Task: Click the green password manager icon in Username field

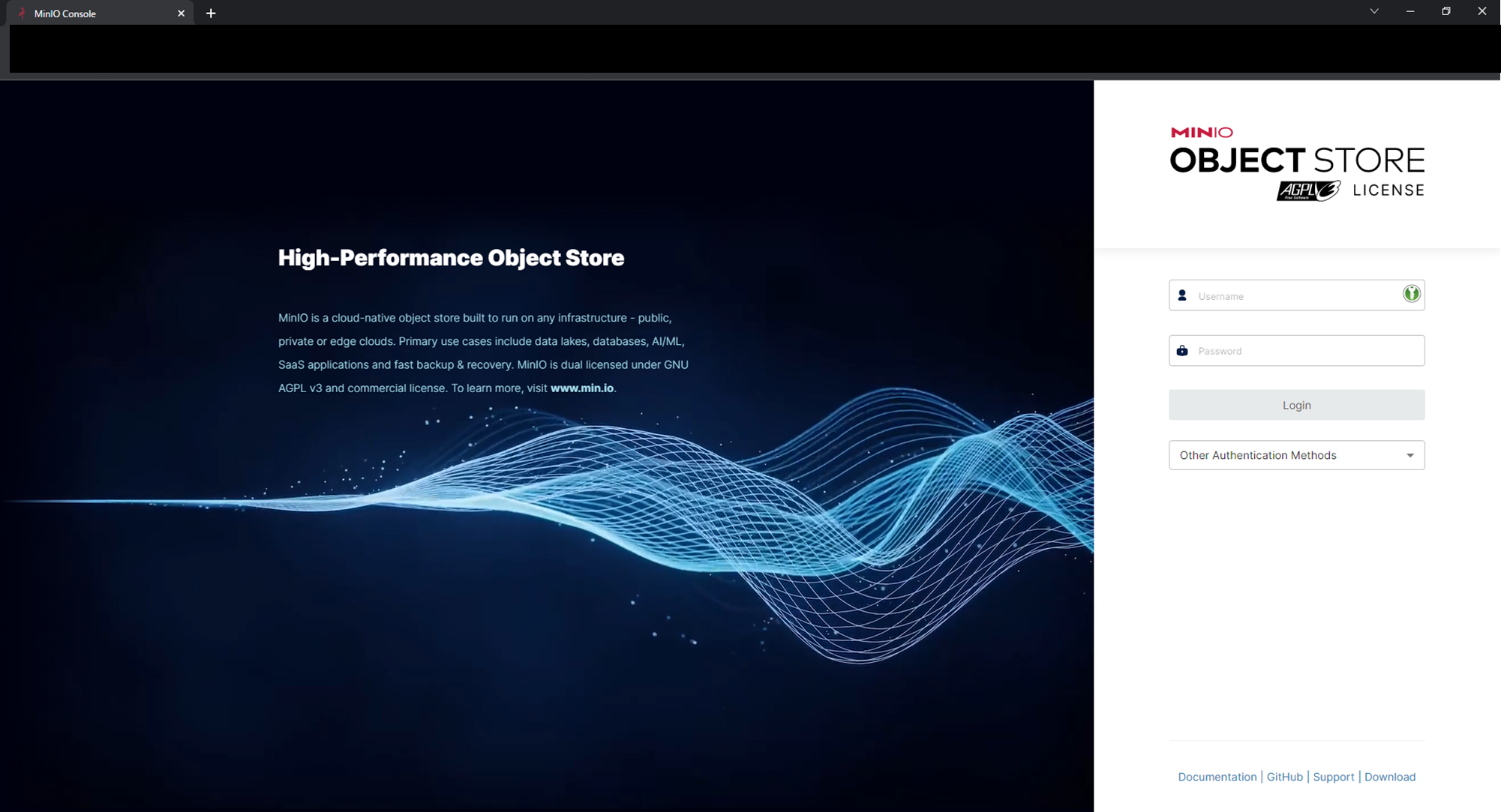Action: 1411,294
